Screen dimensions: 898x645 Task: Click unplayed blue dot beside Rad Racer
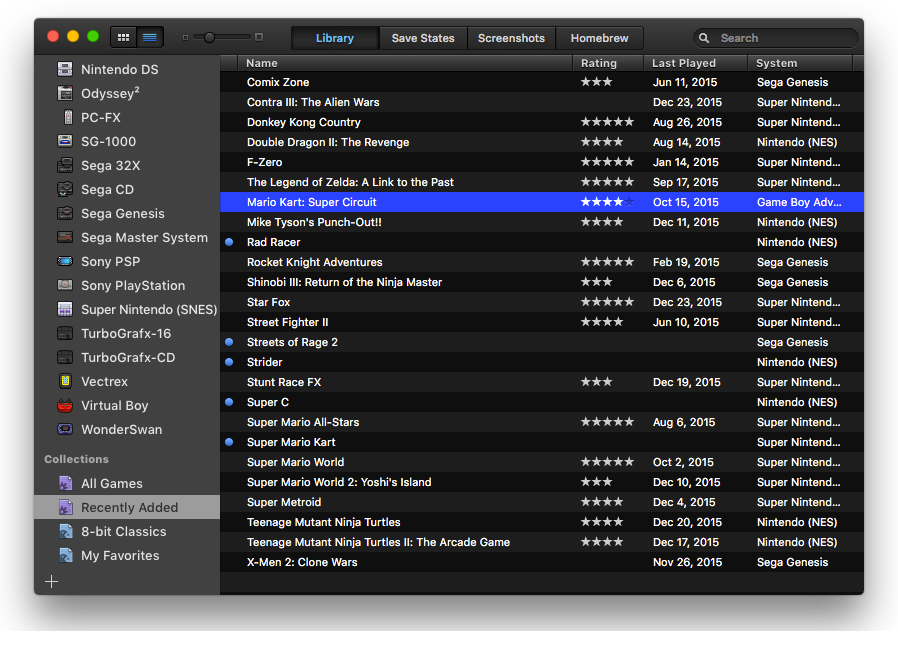[x=229, y=242]
